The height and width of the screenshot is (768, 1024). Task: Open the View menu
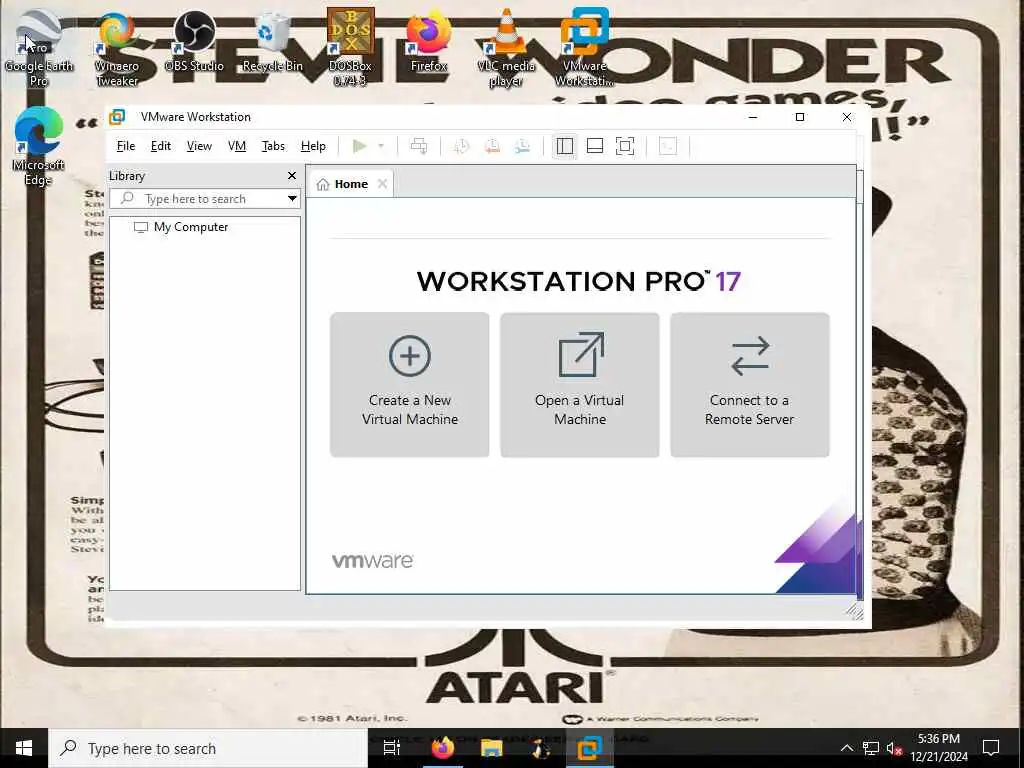199,146
